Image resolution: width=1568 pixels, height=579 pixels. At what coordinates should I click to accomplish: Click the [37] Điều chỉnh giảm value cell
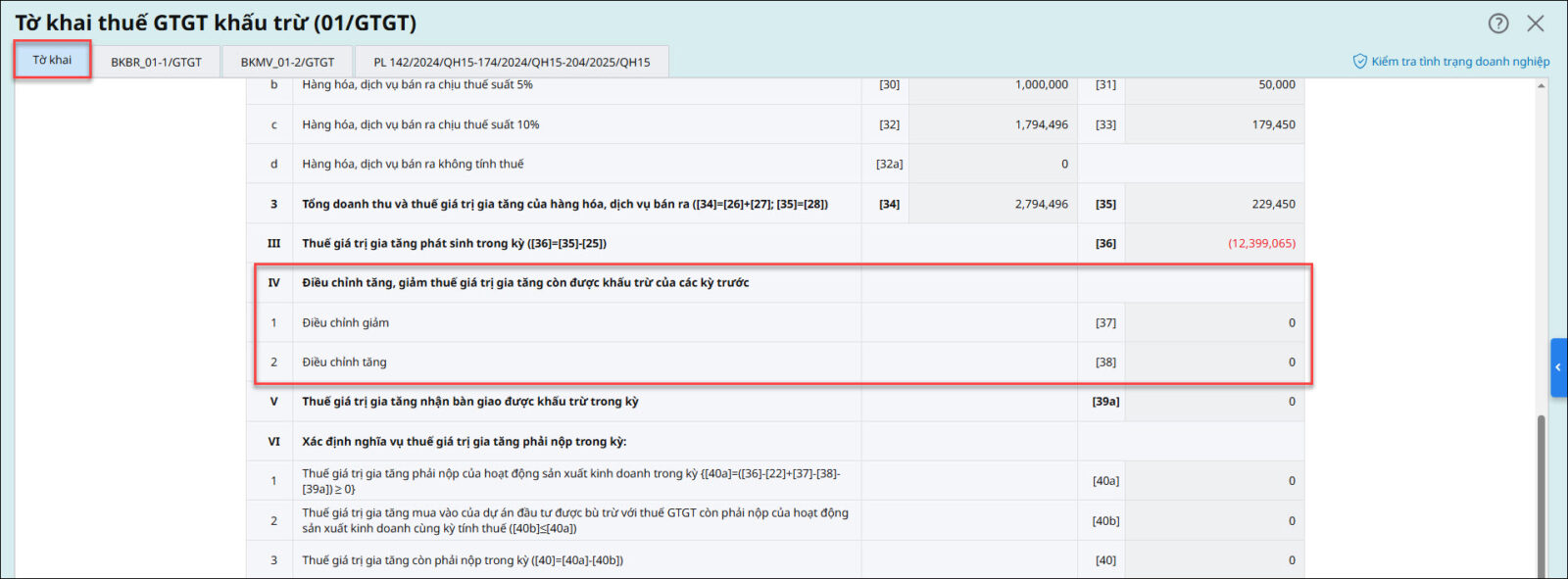click(x=1213, y=322)
